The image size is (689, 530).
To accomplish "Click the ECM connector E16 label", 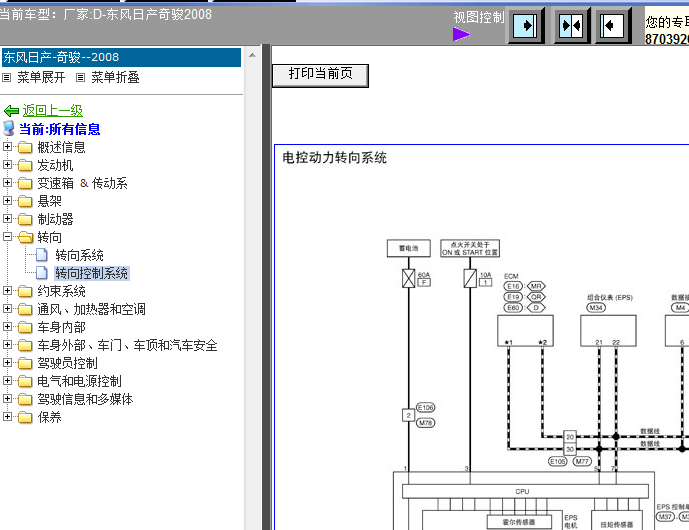I will point(513,286).
